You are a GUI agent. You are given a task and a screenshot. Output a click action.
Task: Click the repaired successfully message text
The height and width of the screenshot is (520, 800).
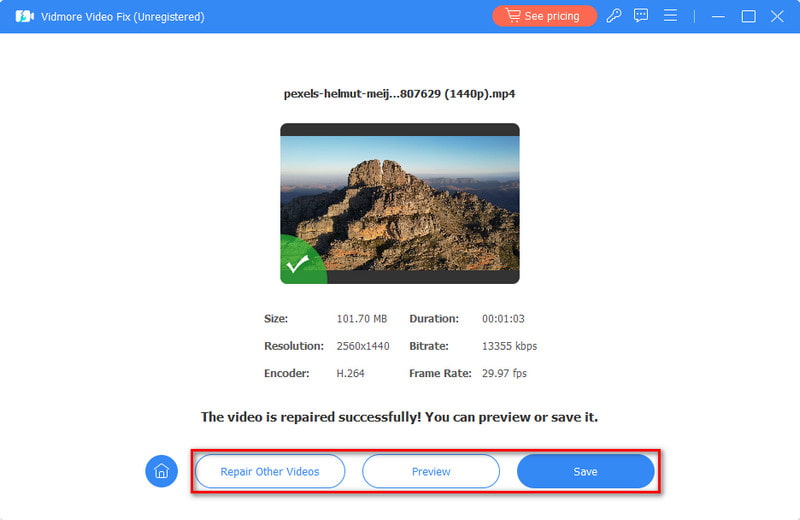pos(400,417)
